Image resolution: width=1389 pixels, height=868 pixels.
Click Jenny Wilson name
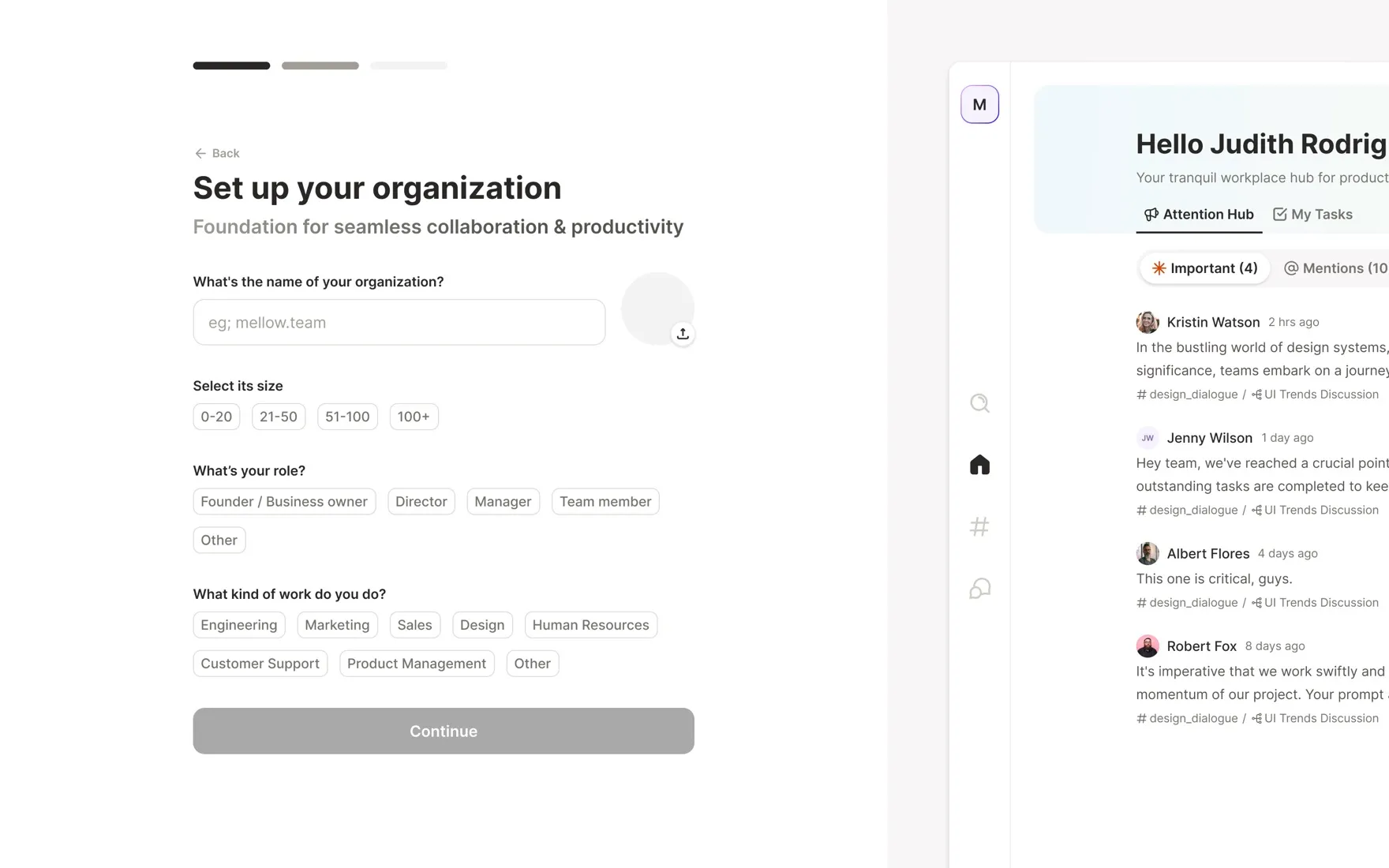point(1209,438)
